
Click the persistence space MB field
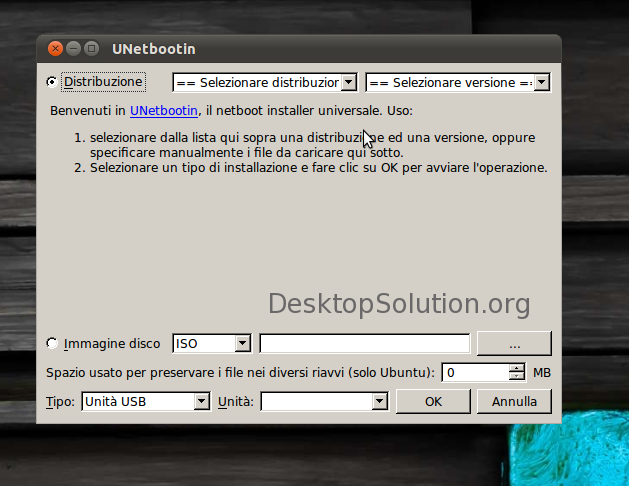tap(475, 373)
